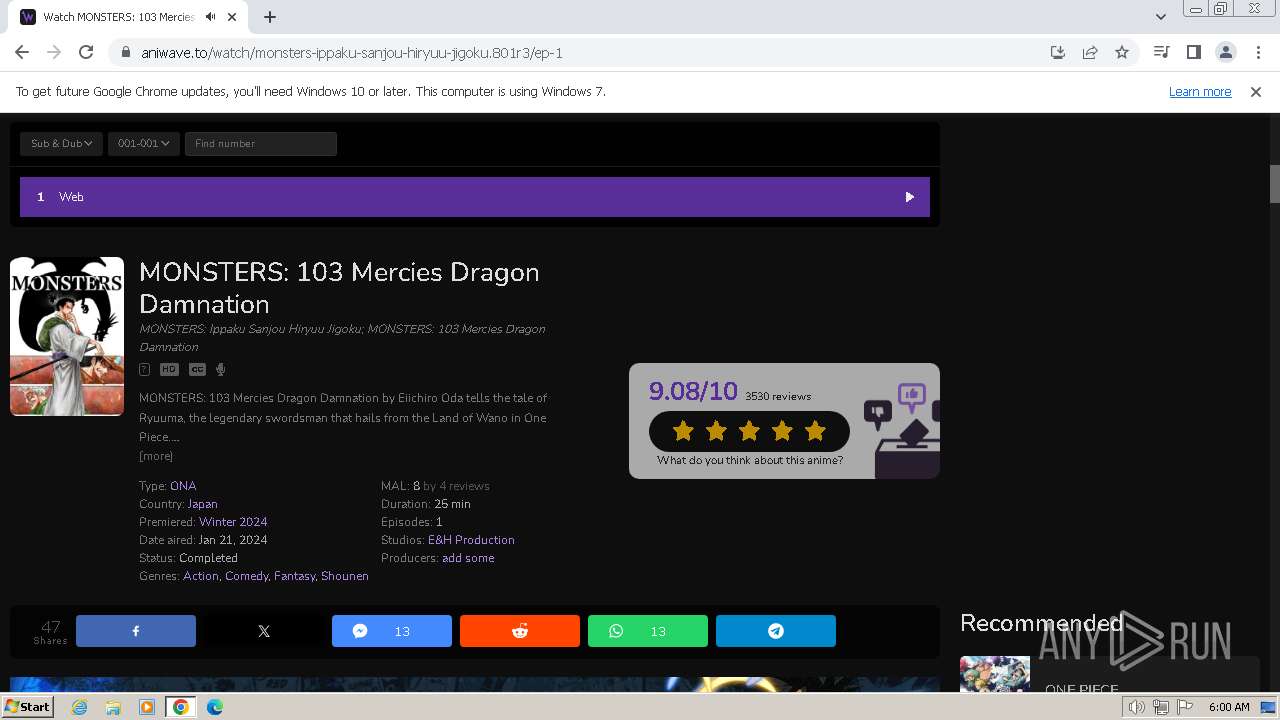Open the Action genre link

coord(201,576)
